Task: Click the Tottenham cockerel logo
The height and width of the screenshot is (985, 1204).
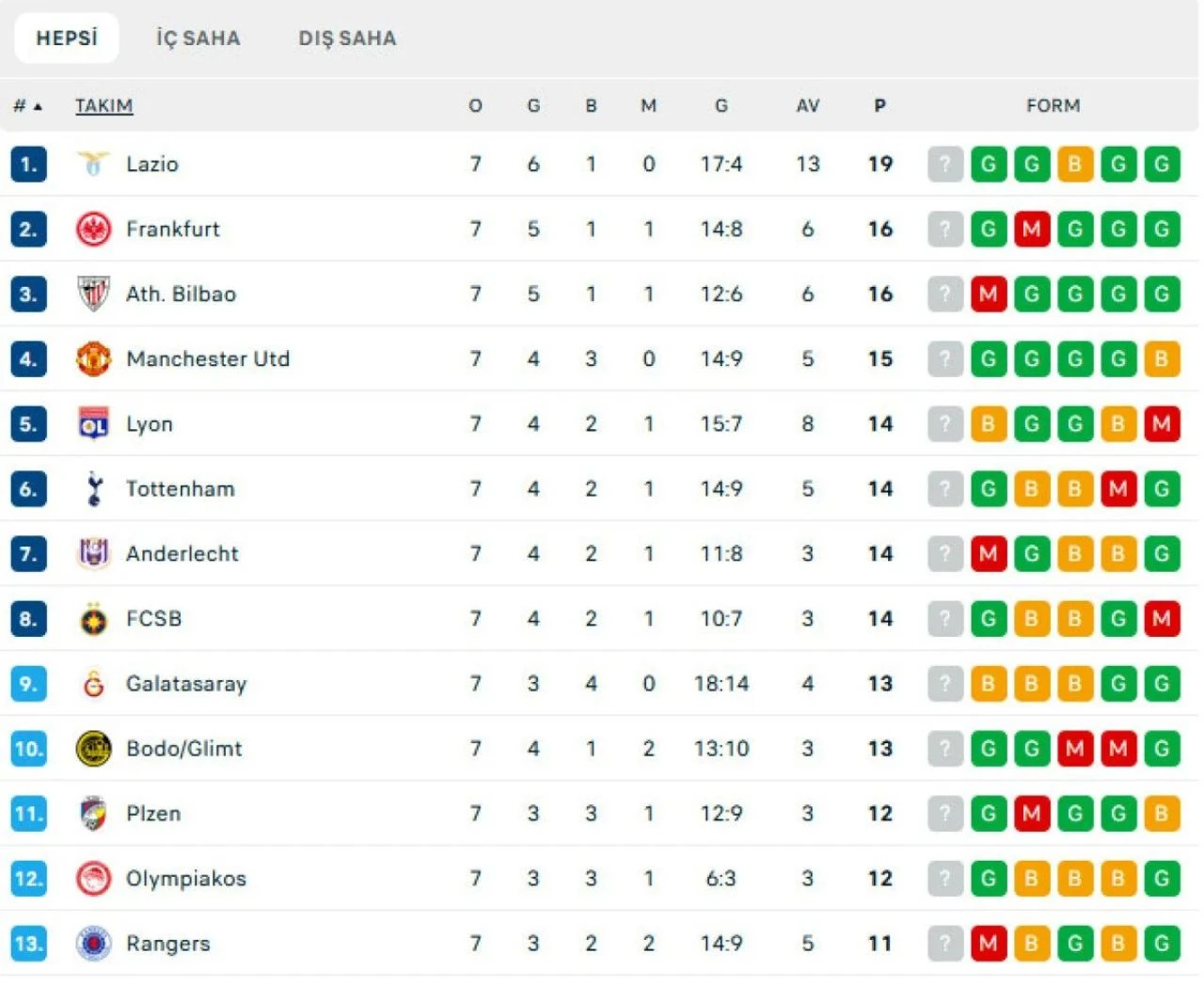Action: (x=93, y=488)
